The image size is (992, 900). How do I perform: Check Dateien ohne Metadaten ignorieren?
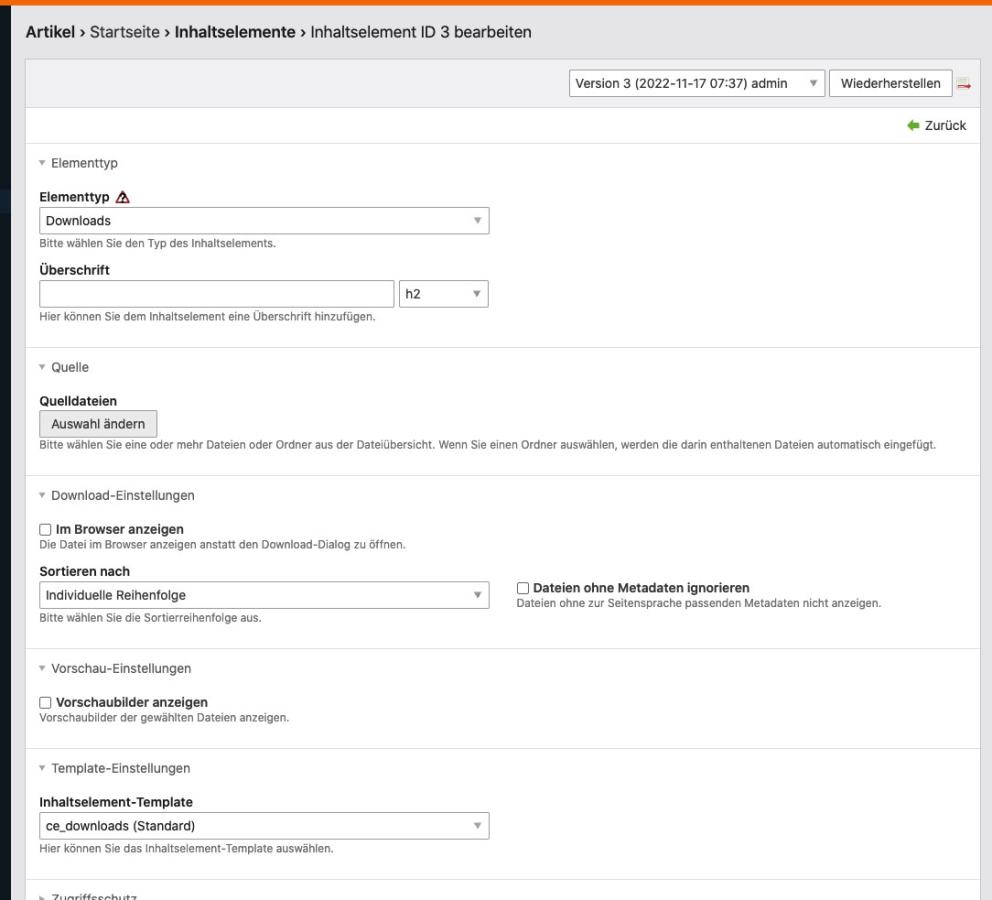tap(523, 588)
